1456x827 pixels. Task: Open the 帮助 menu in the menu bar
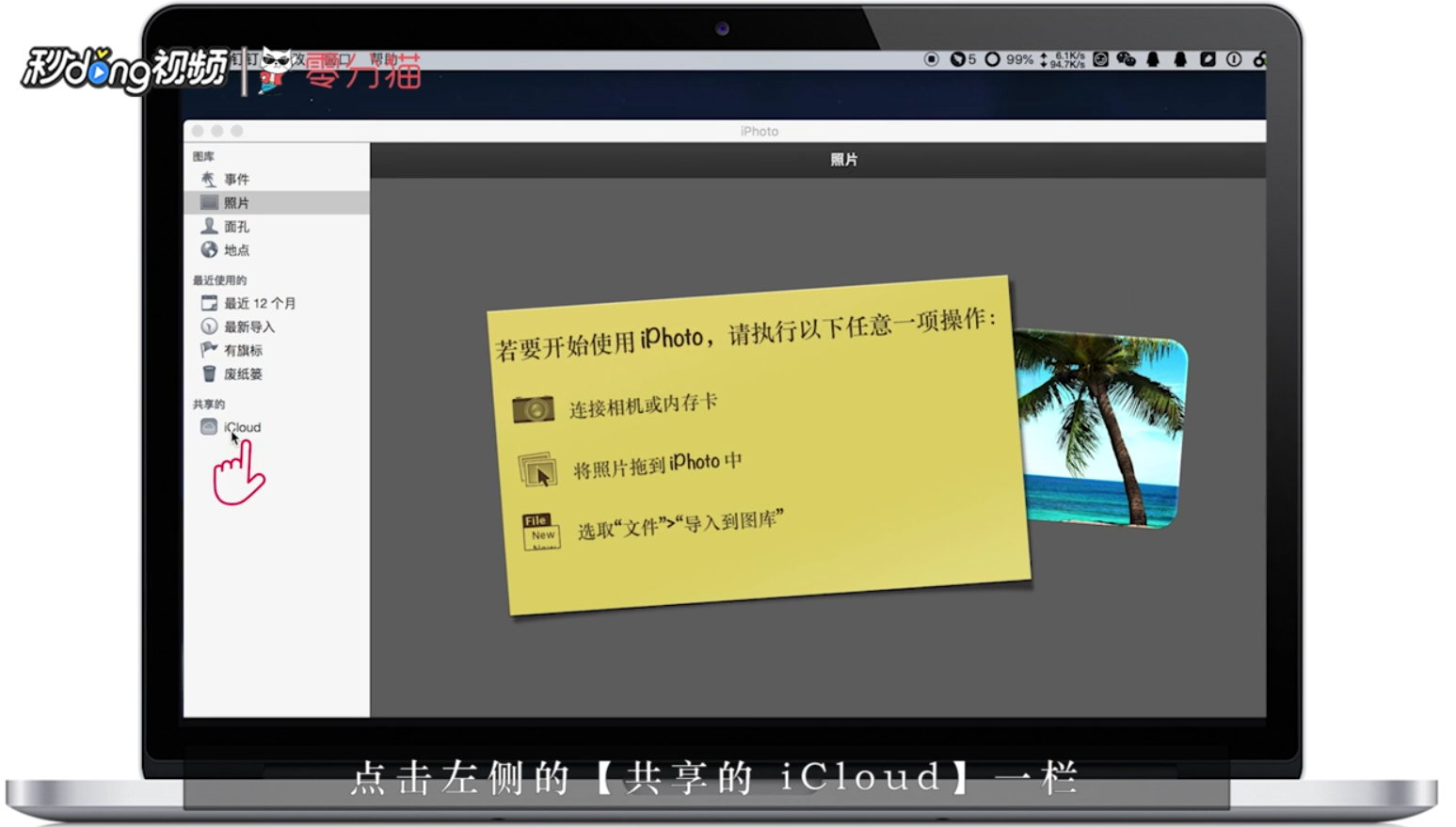[383, 59]
